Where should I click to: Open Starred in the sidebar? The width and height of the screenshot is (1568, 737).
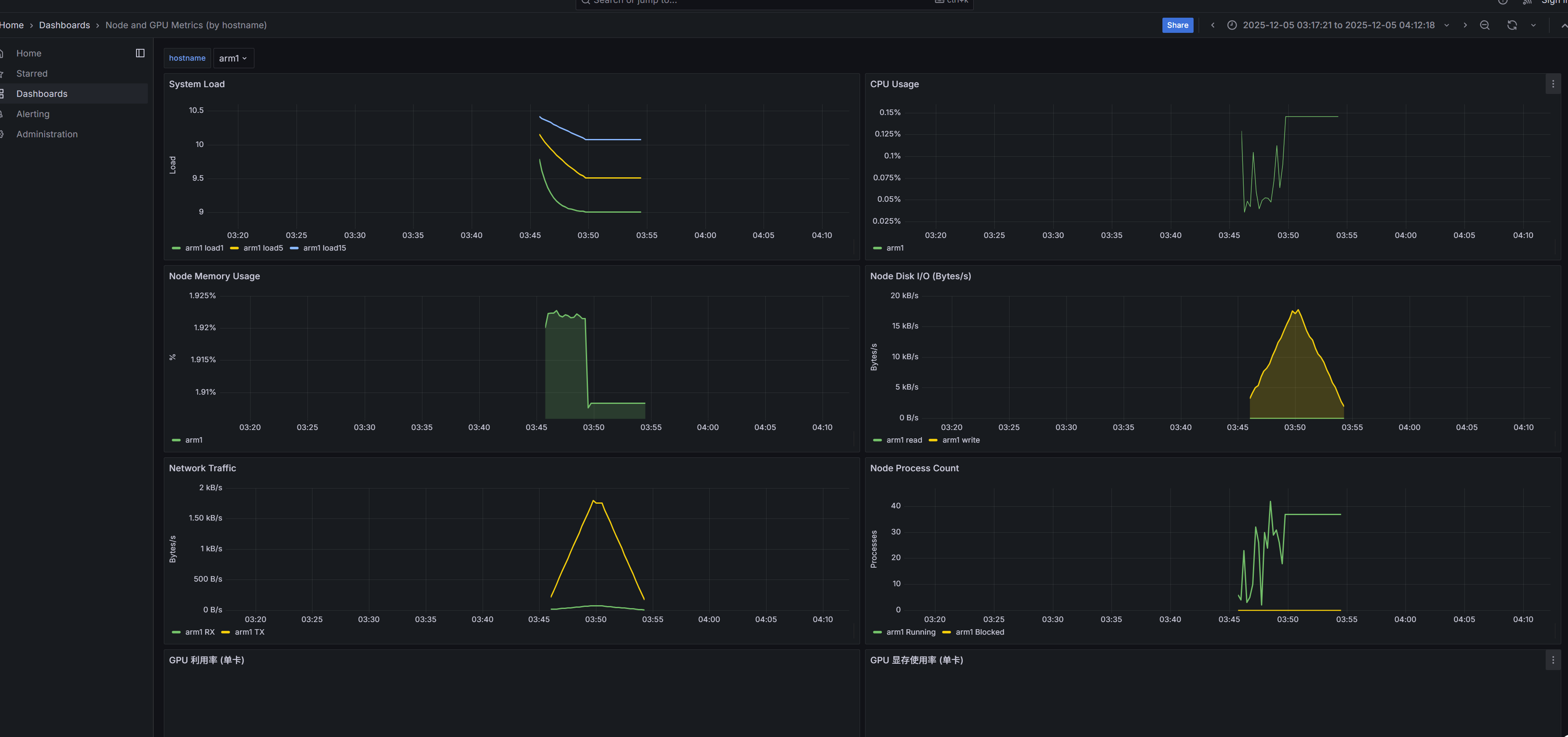(x=32, y=74)
